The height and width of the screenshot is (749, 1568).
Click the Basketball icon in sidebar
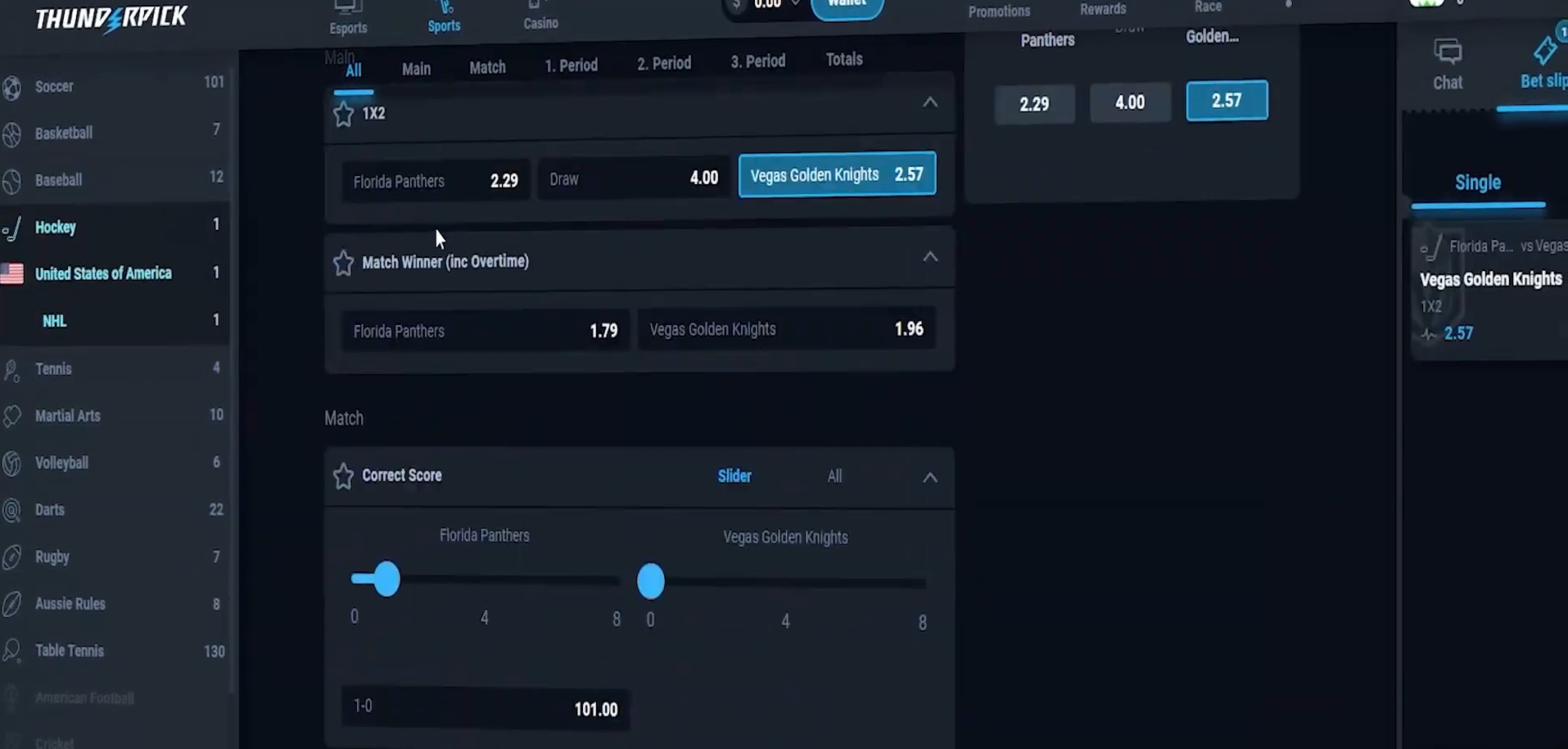coord(11,133)
